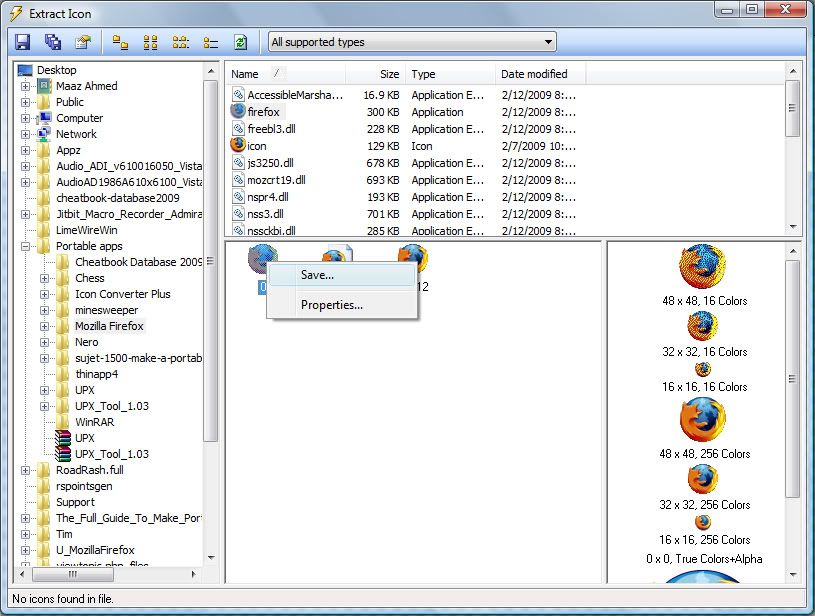Switch to list view mode
Image resolution: width=815 pixels, height=616 pixels.
pos(180,42)
